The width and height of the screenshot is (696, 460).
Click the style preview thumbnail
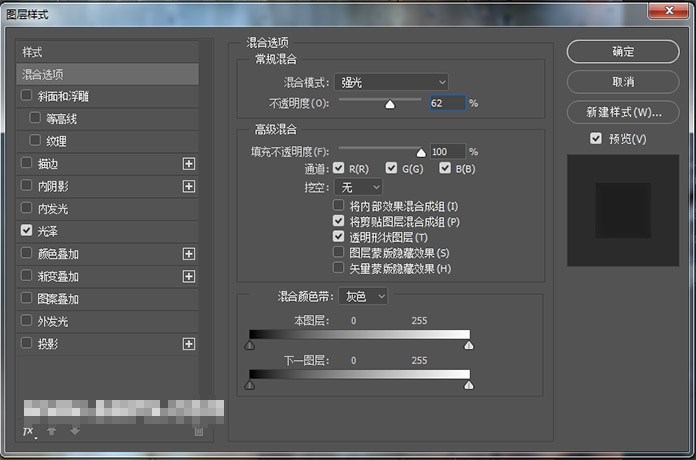click(x=623, y=210)
